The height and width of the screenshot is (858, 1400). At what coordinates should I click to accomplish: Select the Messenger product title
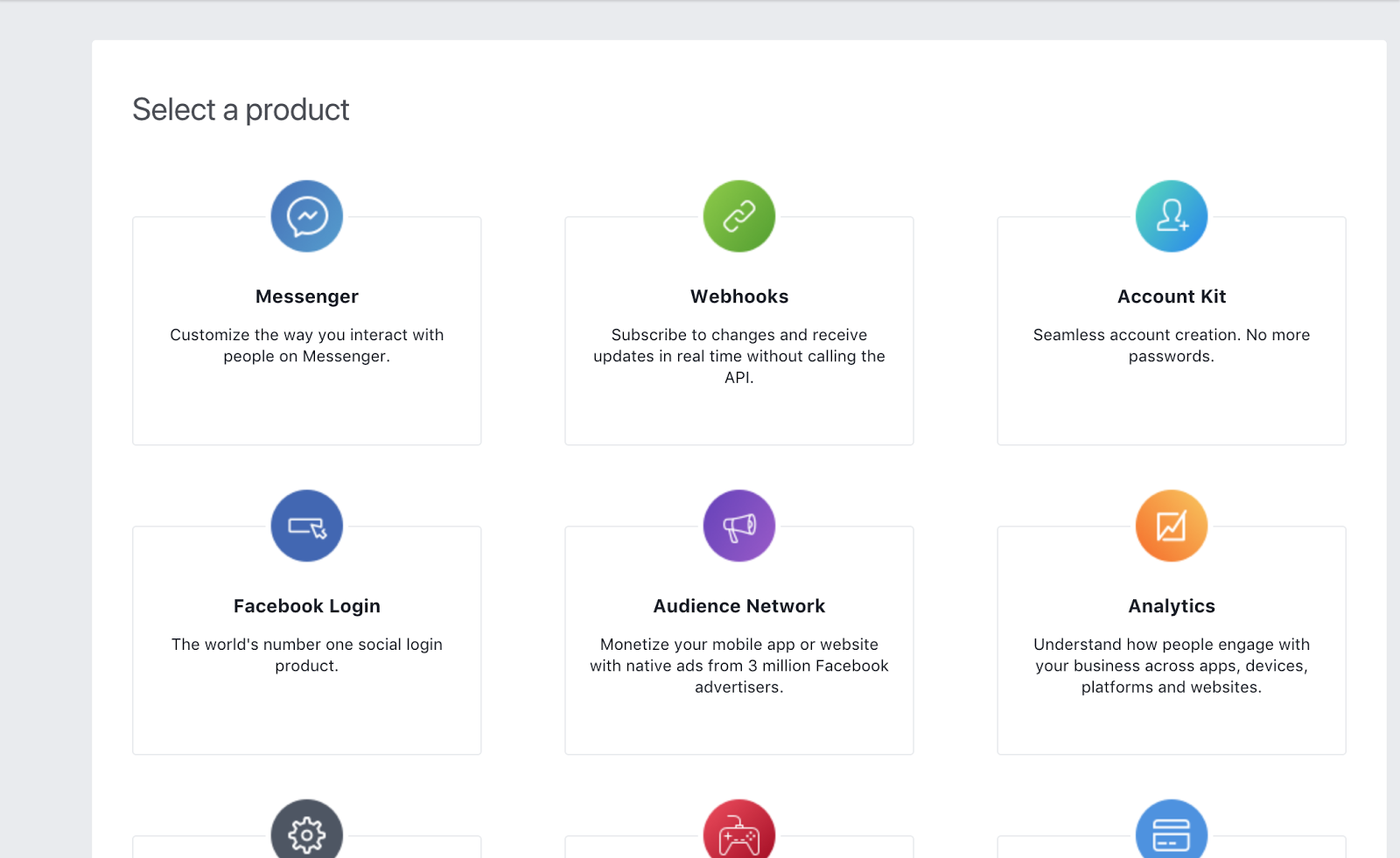click(x=307, y=296)
